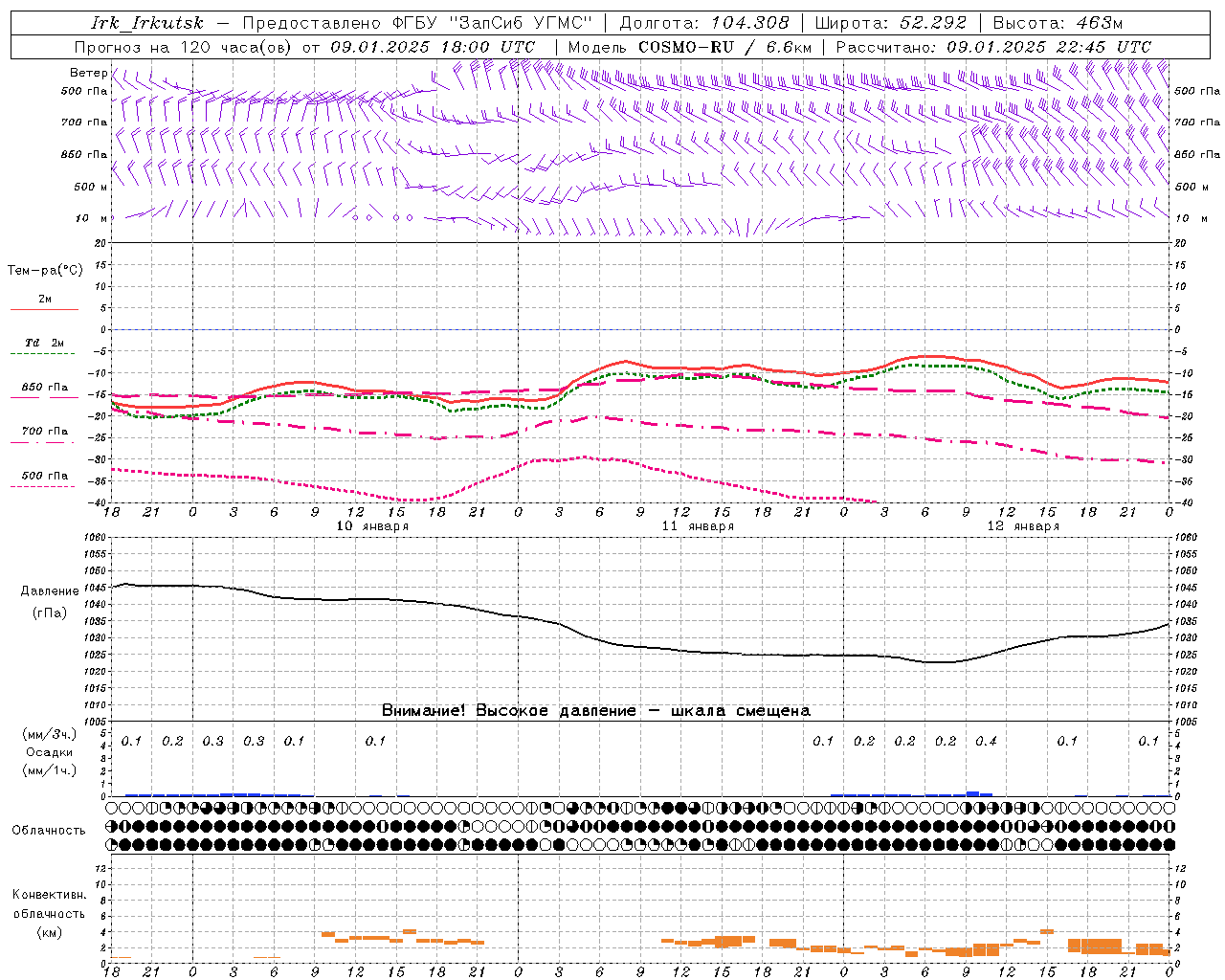Click the Давление label
This screenshot has width=1225, height=980.
click(x=50, y=591)
